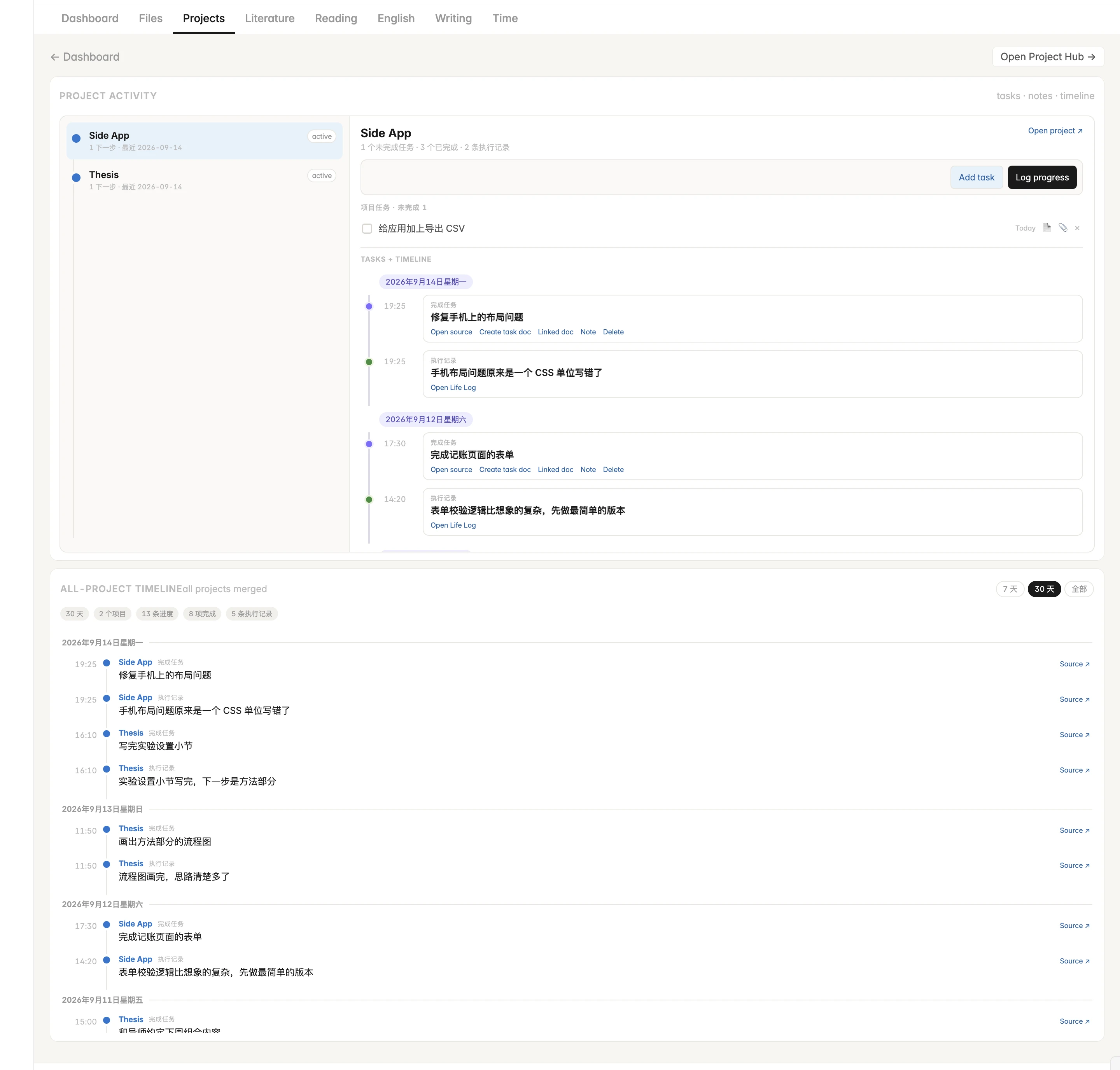The image size is (1120, 1070).
Task: Open the Reading tab
Action: click(x=336, y=18)
